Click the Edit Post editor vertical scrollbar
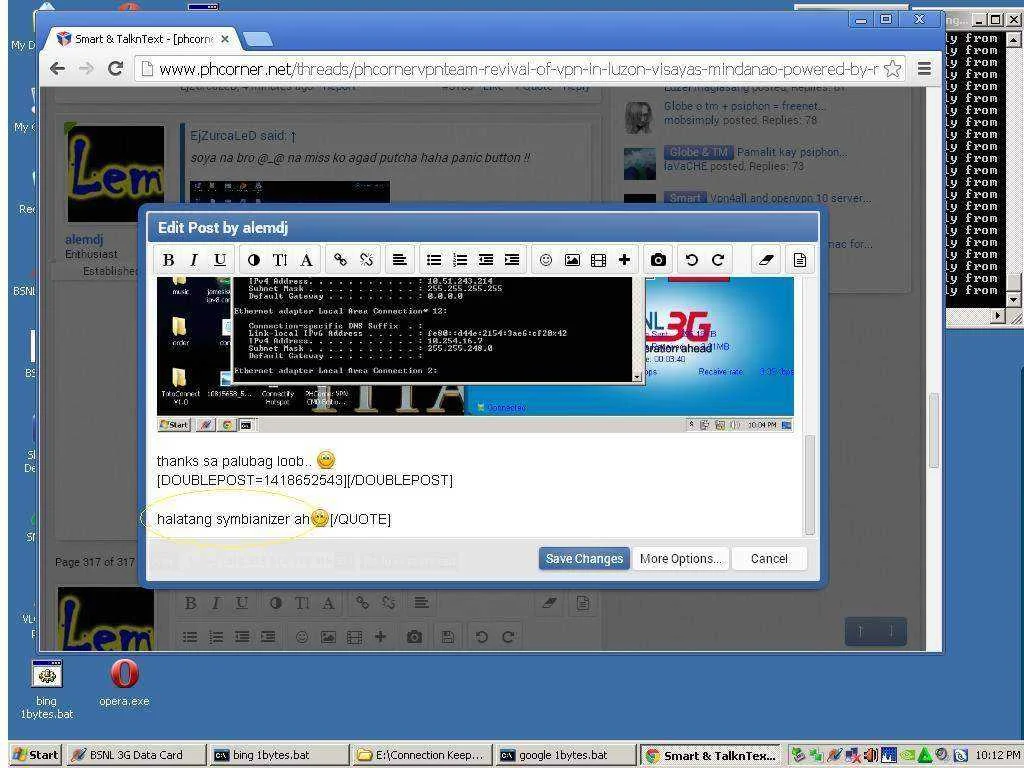Screen dimensions: 1024x768 pos(809,485)
